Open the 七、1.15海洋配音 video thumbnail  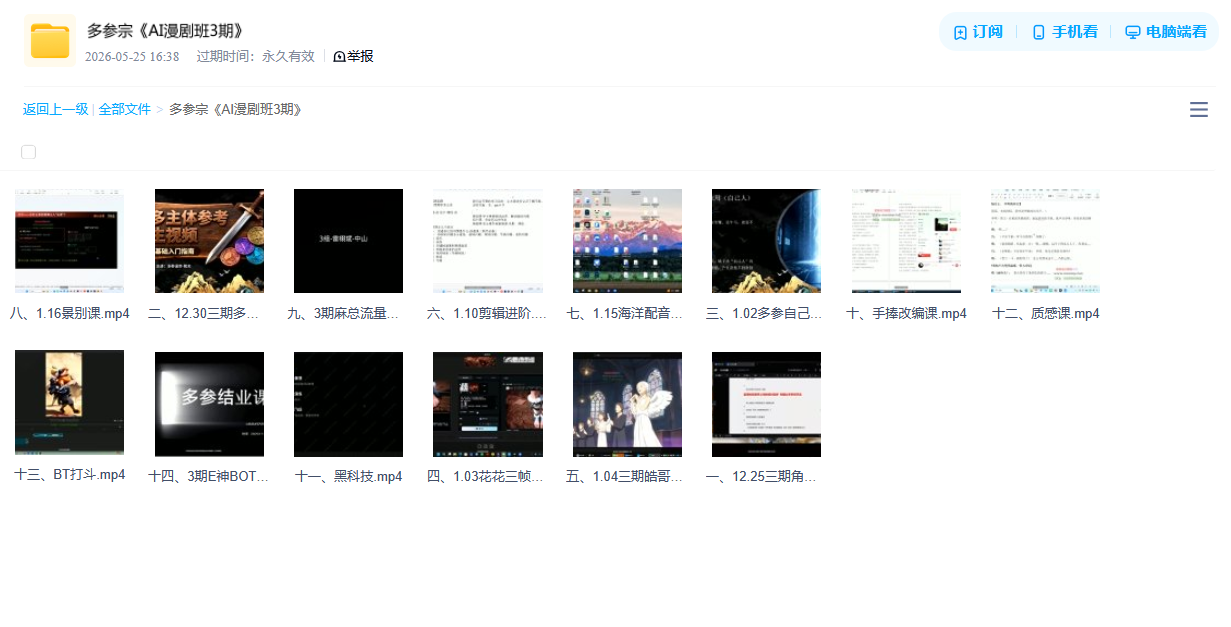tap(627, 240)
